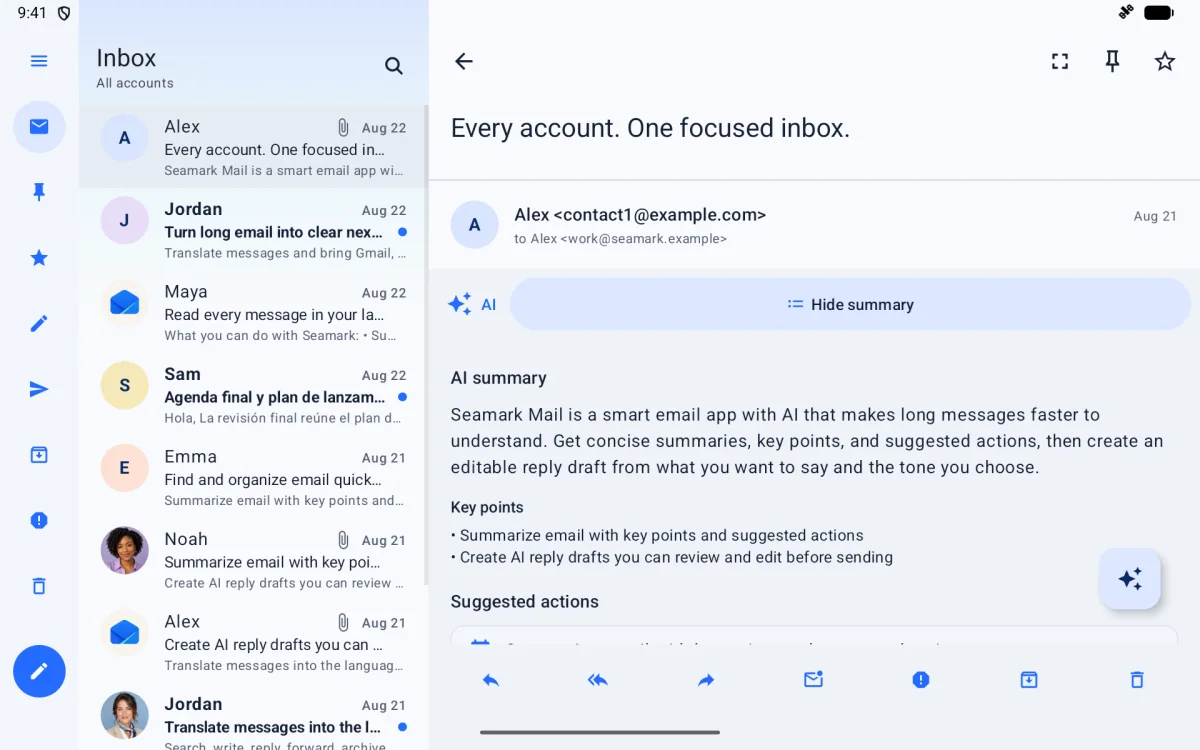
Task: Mark the email as unread
Action: click(x=813, y=680)
